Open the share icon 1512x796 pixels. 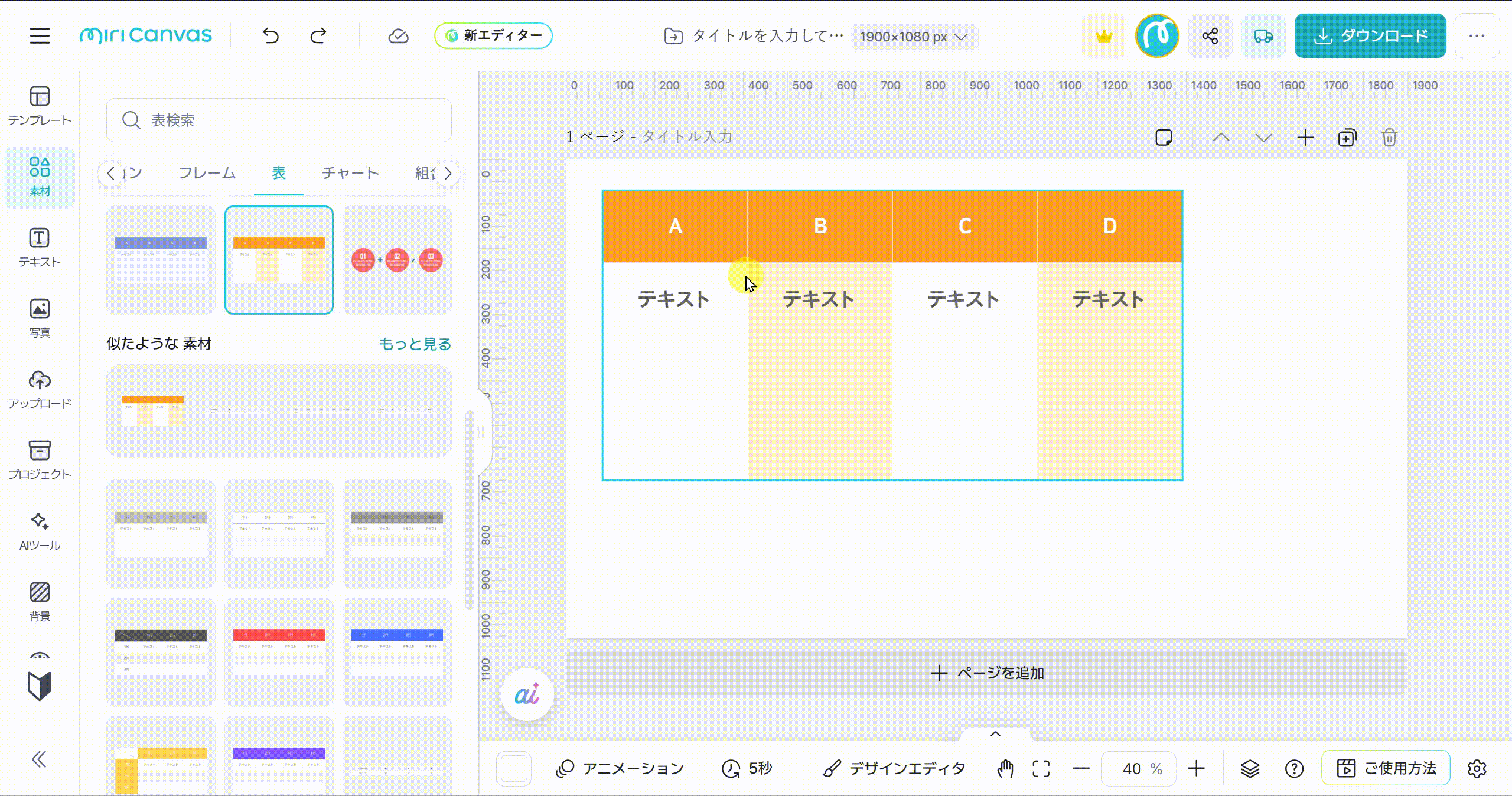(x=1210, y=36)
